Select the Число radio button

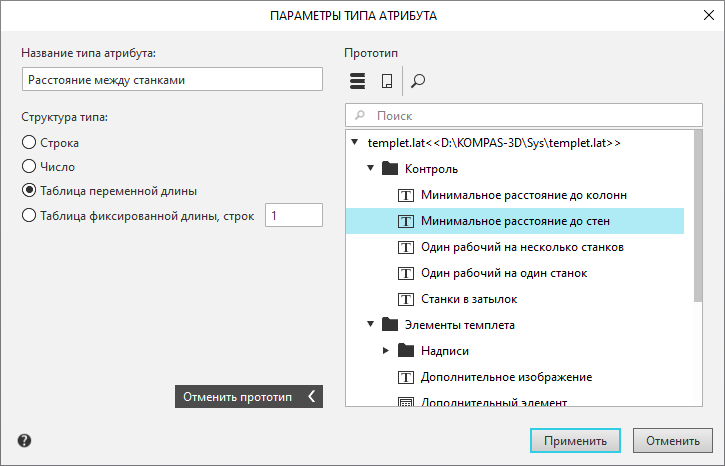point(30,167)
